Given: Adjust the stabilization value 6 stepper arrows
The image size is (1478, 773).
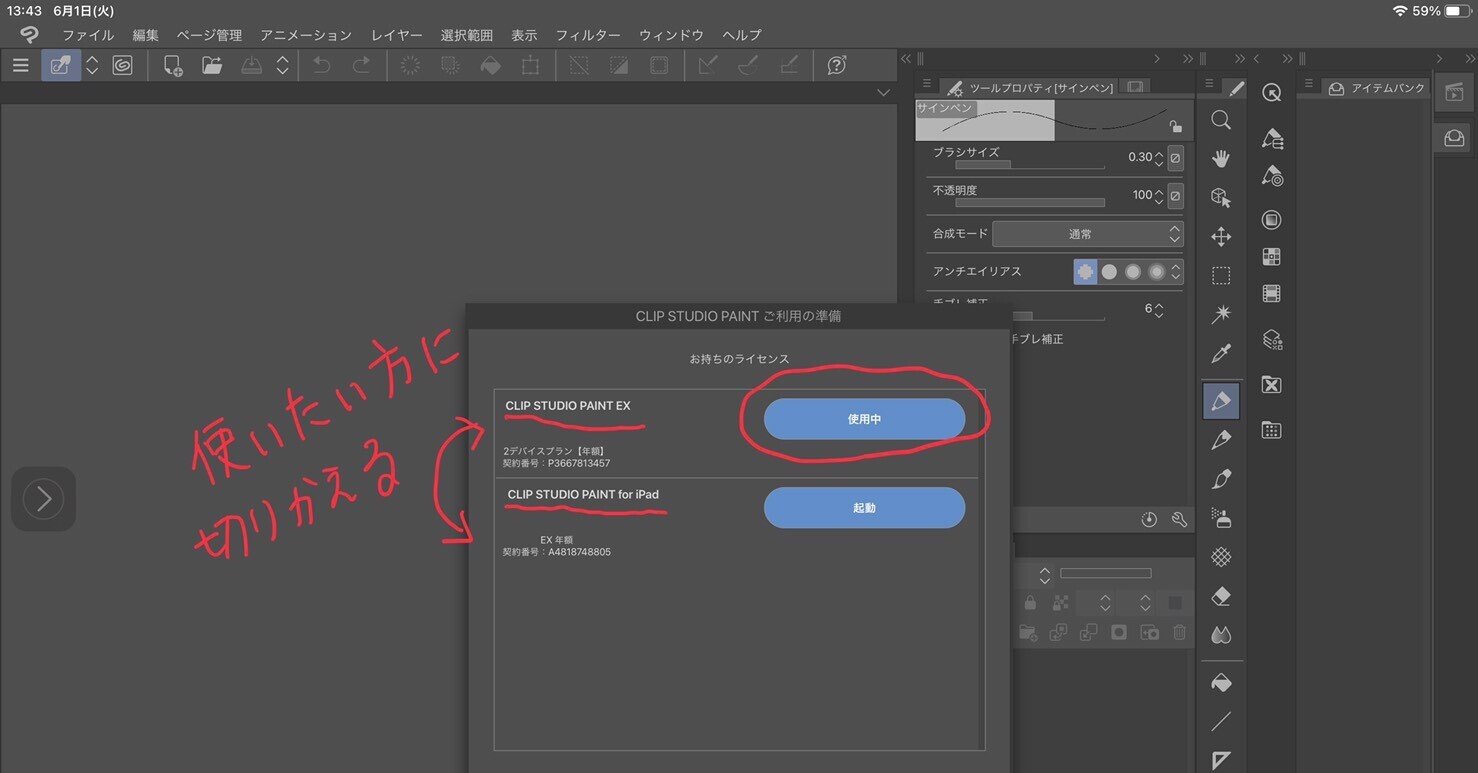Looking at the screenshot, I should click(1159, 310).
